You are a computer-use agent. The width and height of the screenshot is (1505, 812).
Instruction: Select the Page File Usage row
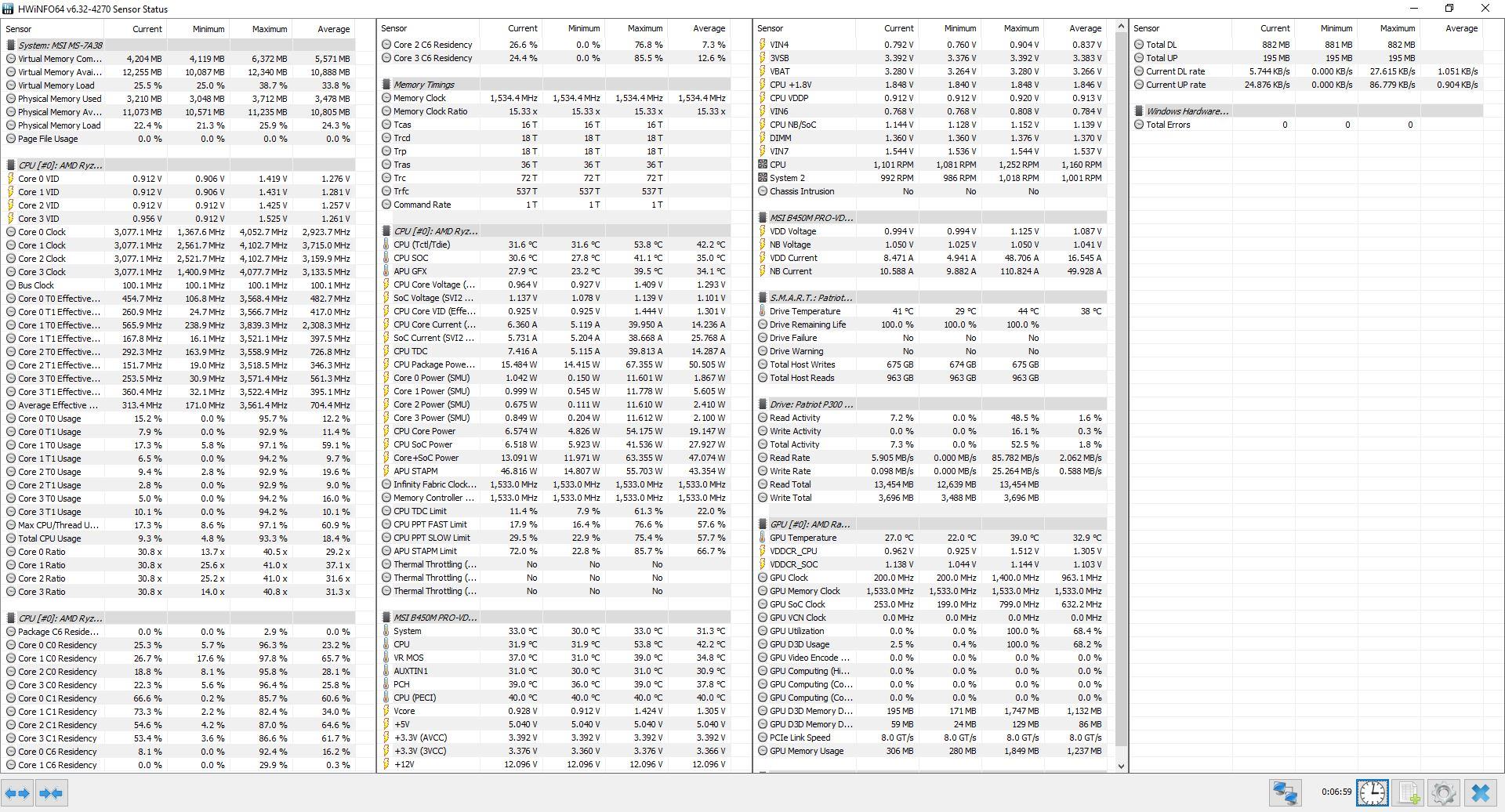point(180,139)
